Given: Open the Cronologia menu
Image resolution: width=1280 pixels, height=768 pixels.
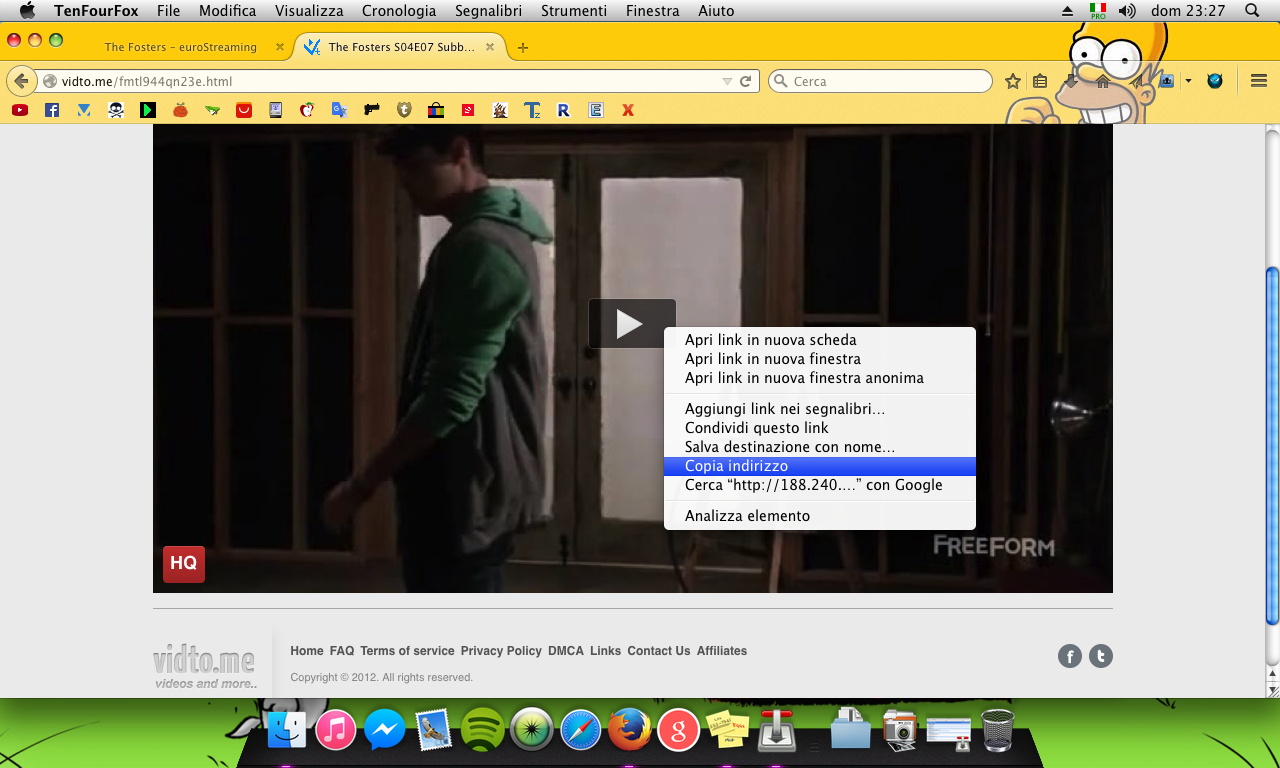Looking at the screenshot, I should pyautogui.click(x=399, y=11).
